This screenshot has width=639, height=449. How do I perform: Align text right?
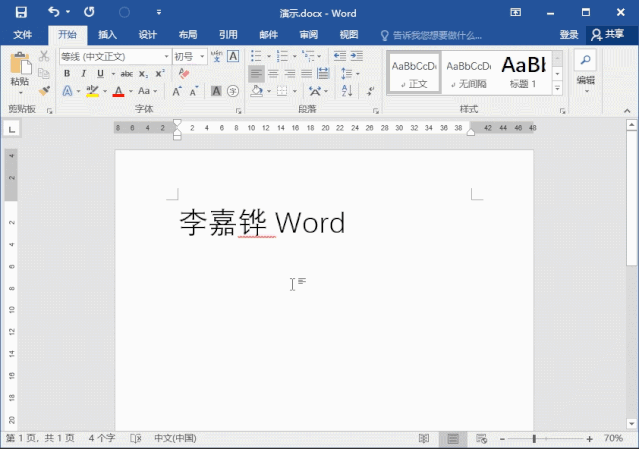[290, 74]
